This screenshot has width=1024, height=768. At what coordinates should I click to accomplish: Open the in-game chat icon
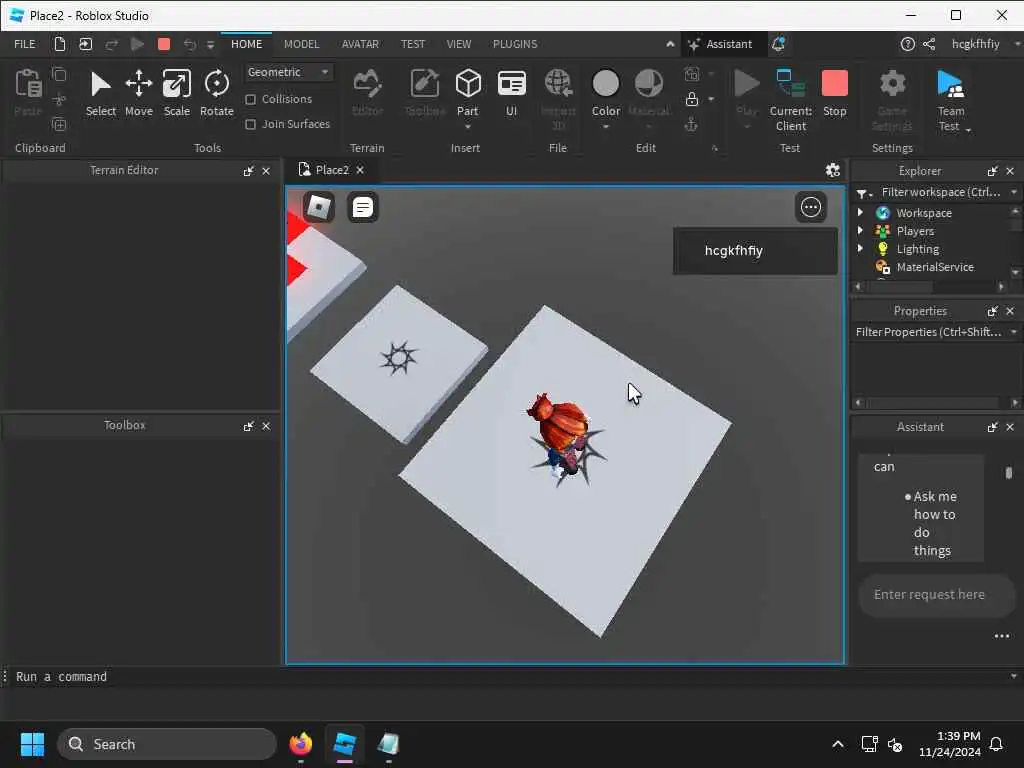(x=362, y=207)
